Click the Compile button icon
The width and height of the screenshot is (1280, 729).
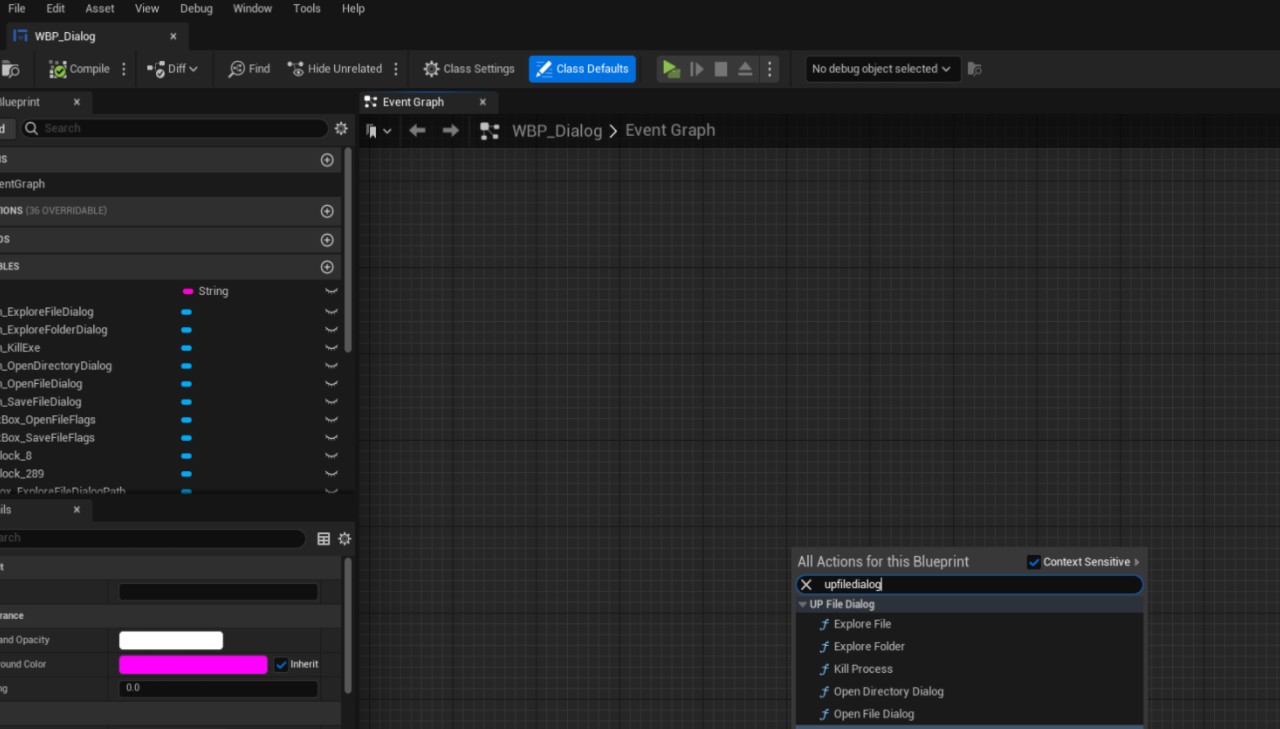pyautogui.click(x=58, y=69)
